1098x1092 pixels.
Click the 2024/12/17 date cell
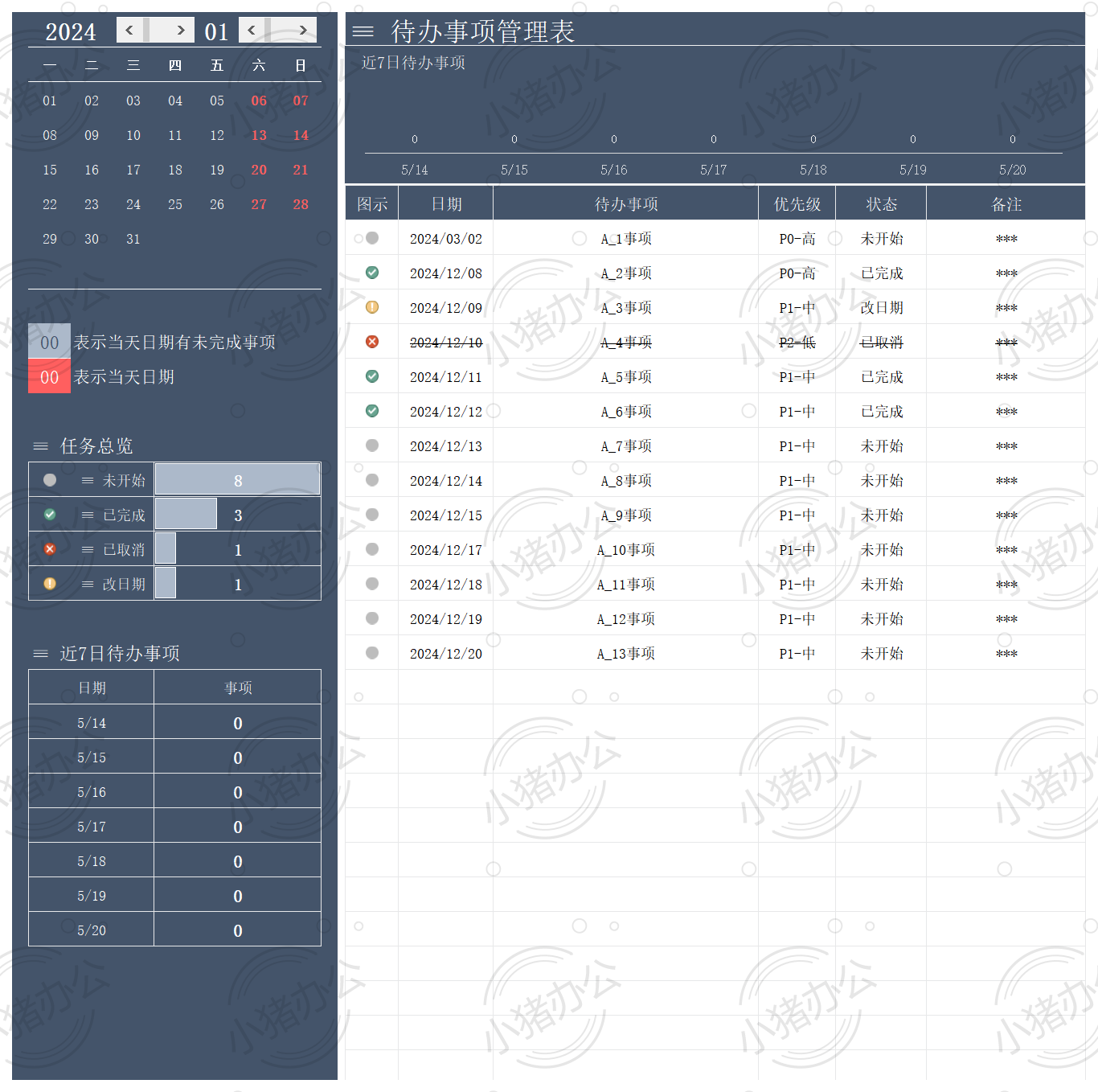point(446,549)
